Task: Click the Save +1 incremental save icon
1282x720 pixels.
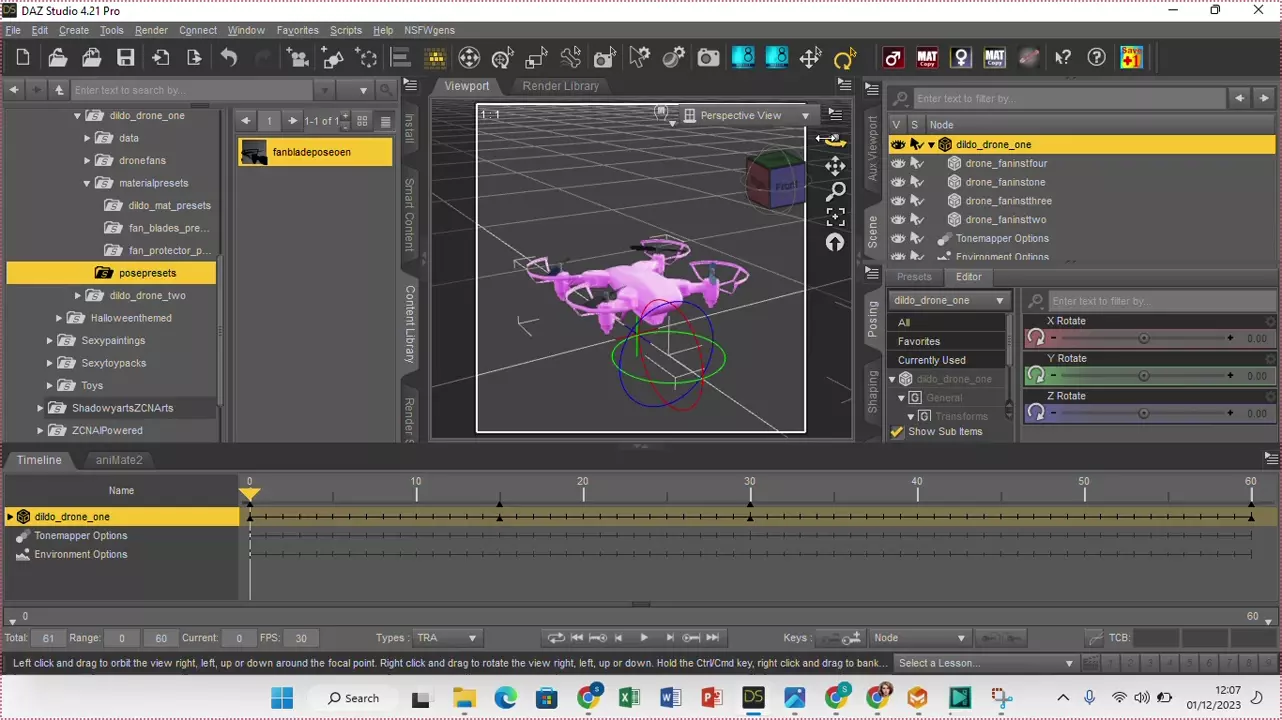Action: [1131, 58]
